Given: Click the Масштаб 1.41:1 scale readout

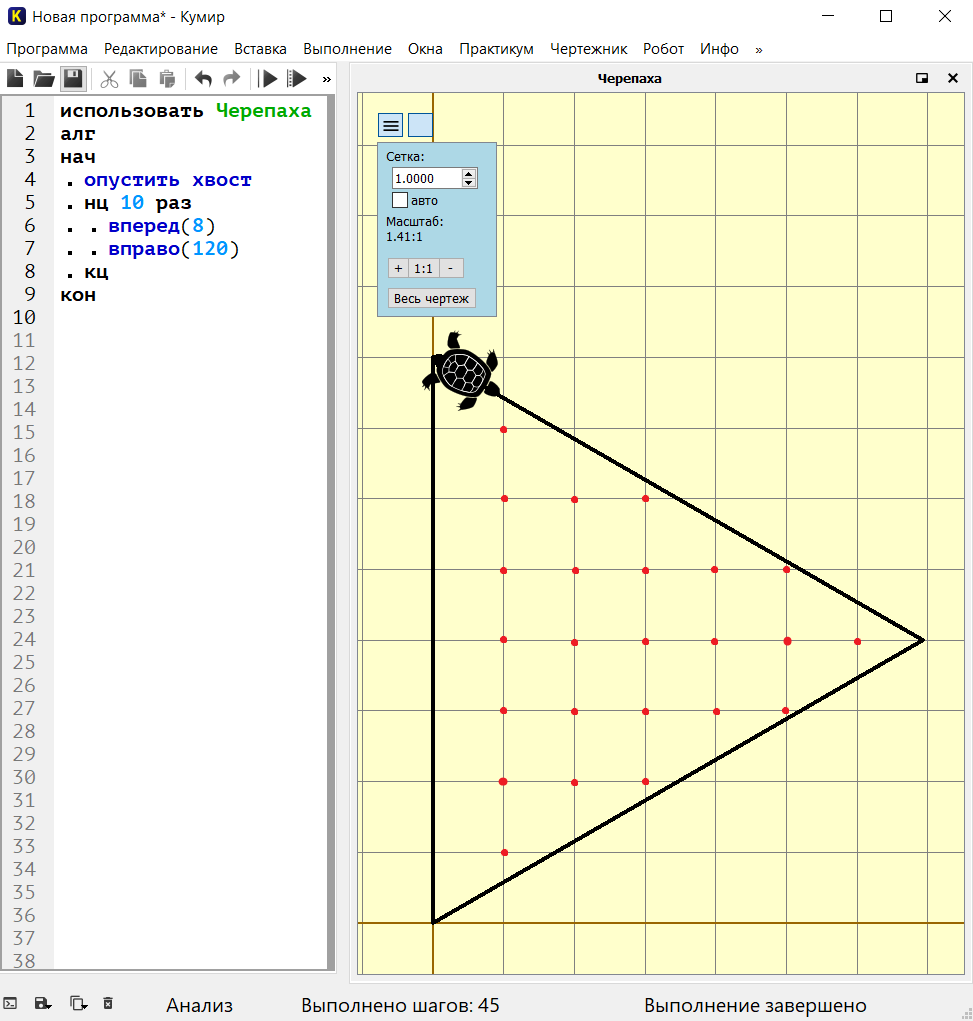Looking at the screenshot, I should [x=414, y=229].
